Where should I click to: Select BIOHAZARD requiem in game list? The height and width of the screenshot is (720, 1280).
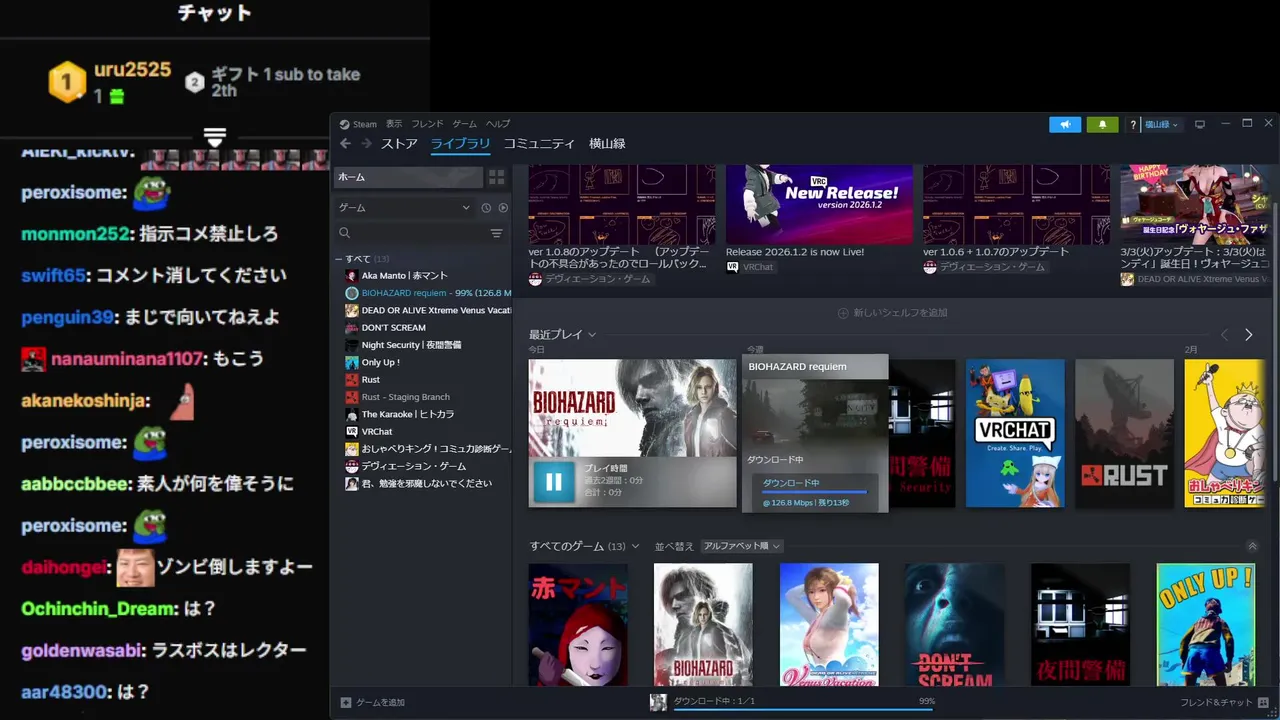pos(428,293)
